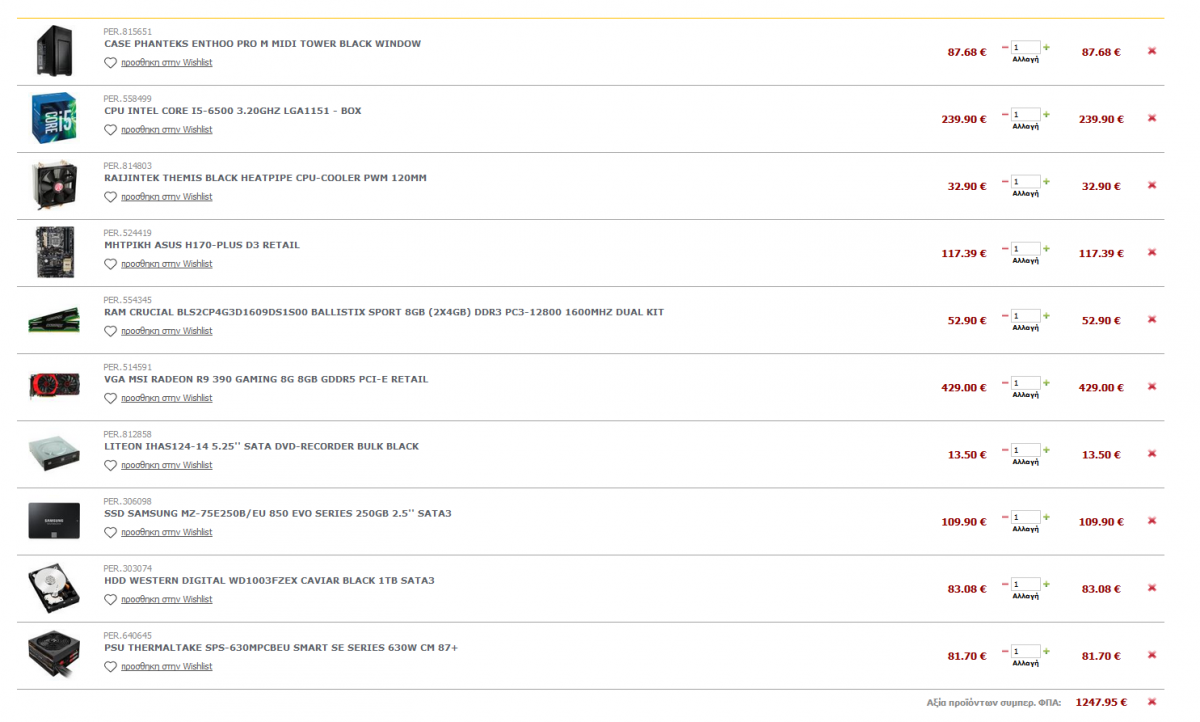This screenshot has height=722, width=1200.
Task: Increase Intel i5-6500 quantity with plus
Action: [x=1047, y=114]
